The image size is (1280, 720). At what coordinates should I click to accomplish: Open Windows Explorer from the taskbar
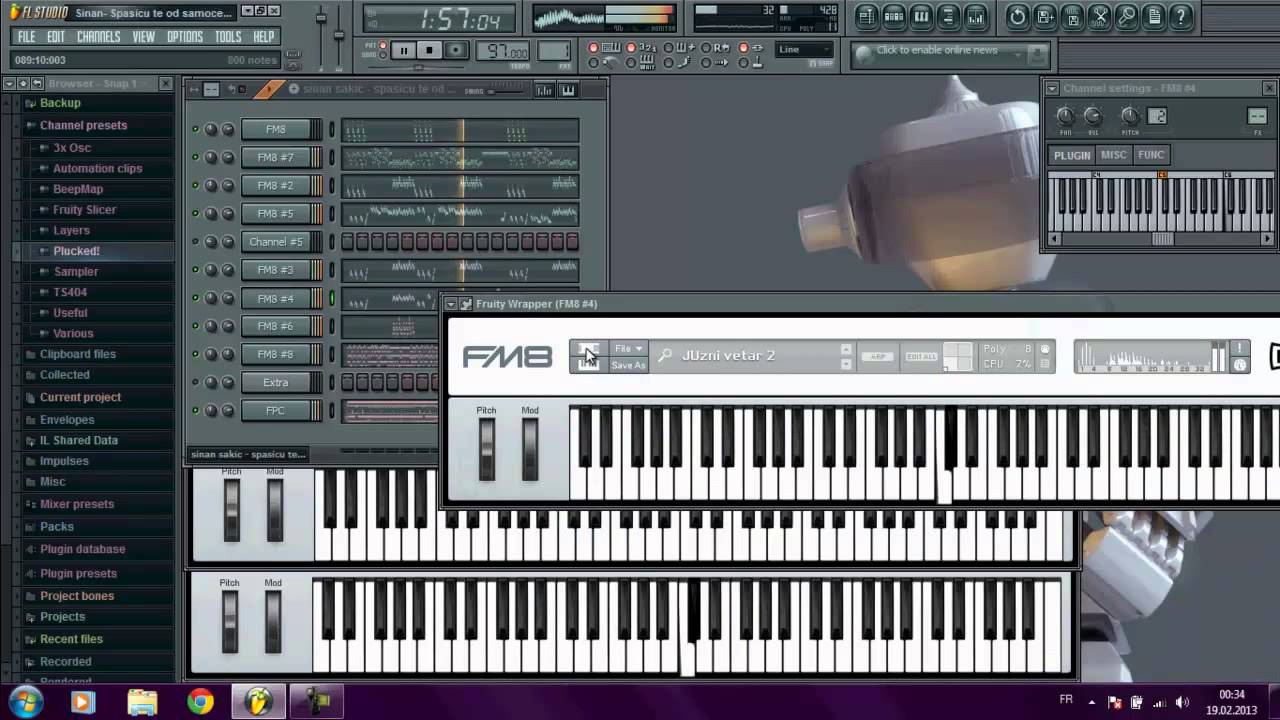point(142,702)
